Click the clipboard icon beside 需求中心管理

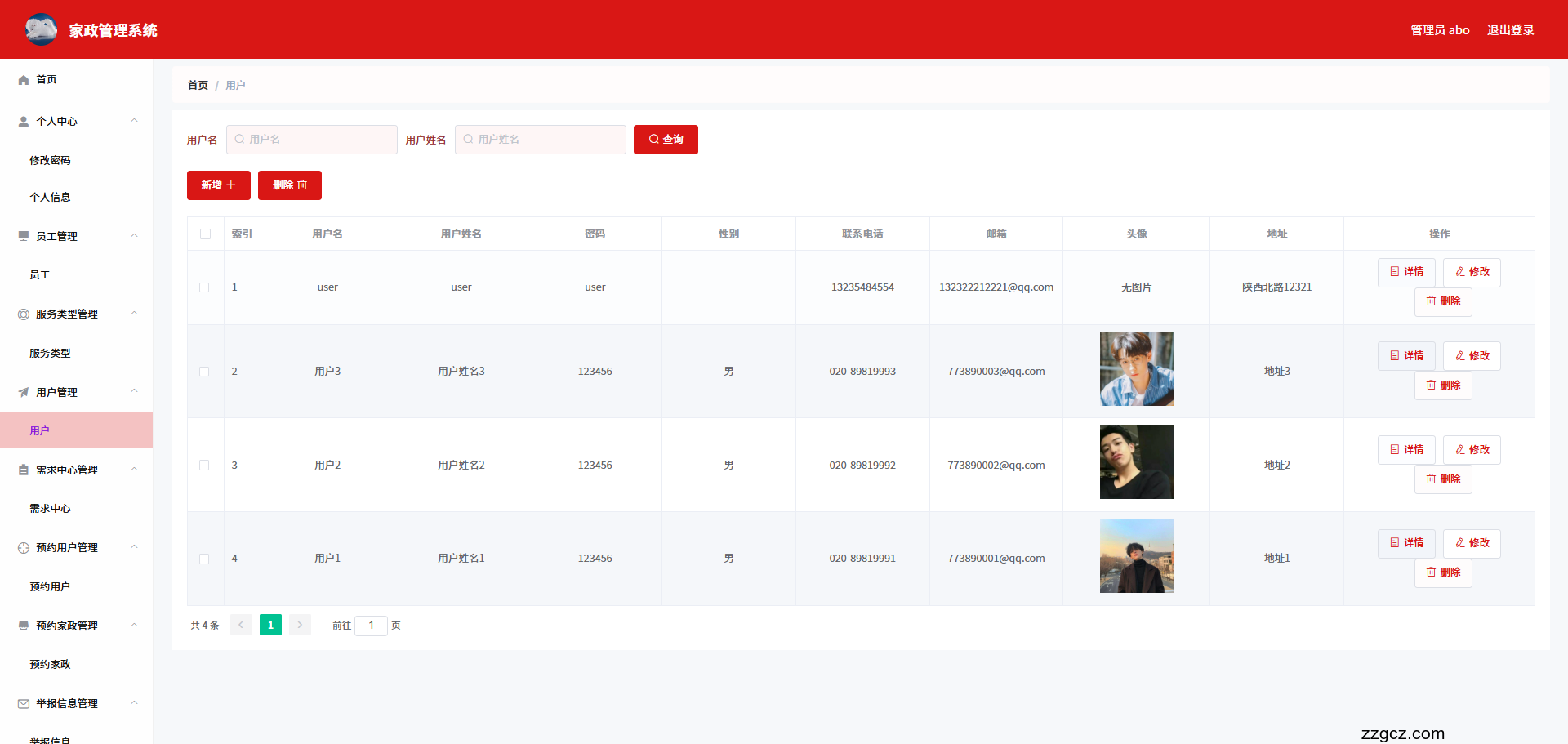(24, 470)
